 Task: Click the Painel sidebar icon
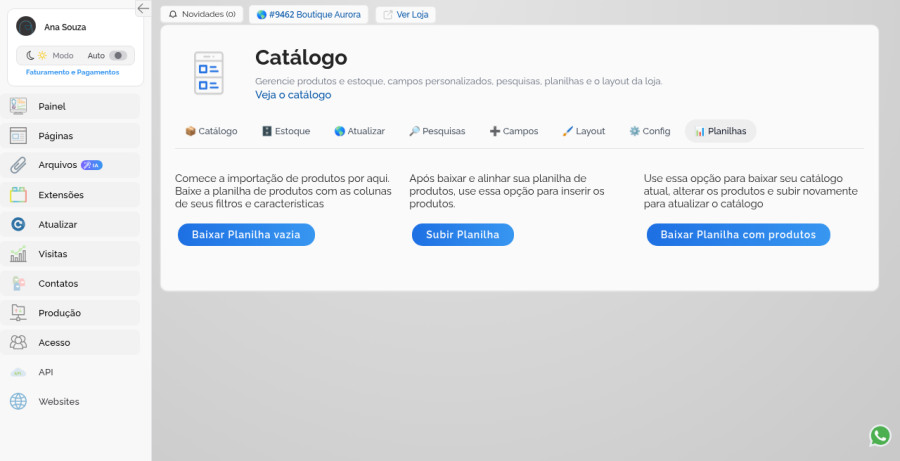pyautogui.click(x=18, y=106)
